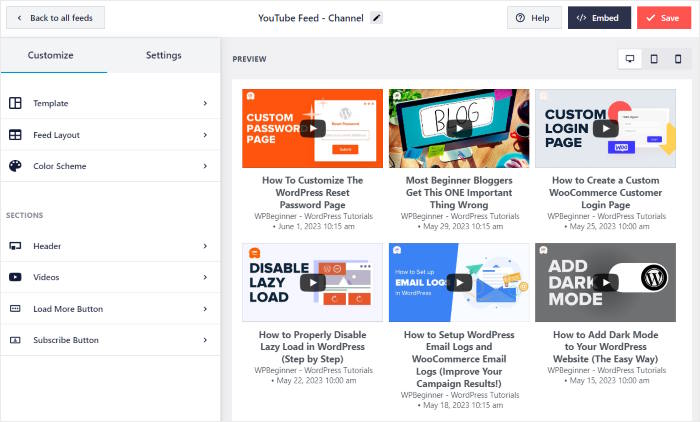Click the 'May 18, 2023 10:15 am' date
The width and height of the screenshot is (700, 422).
point(463,405)
